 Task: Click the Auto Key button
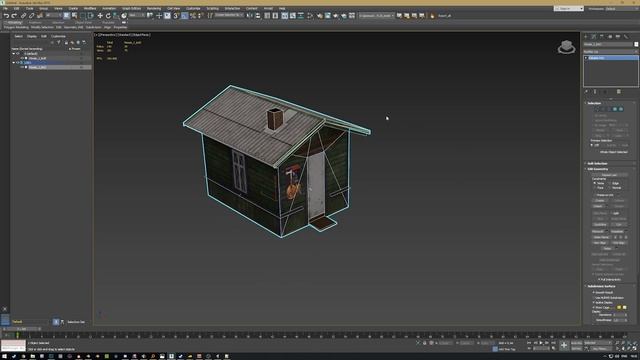(576, 343)
